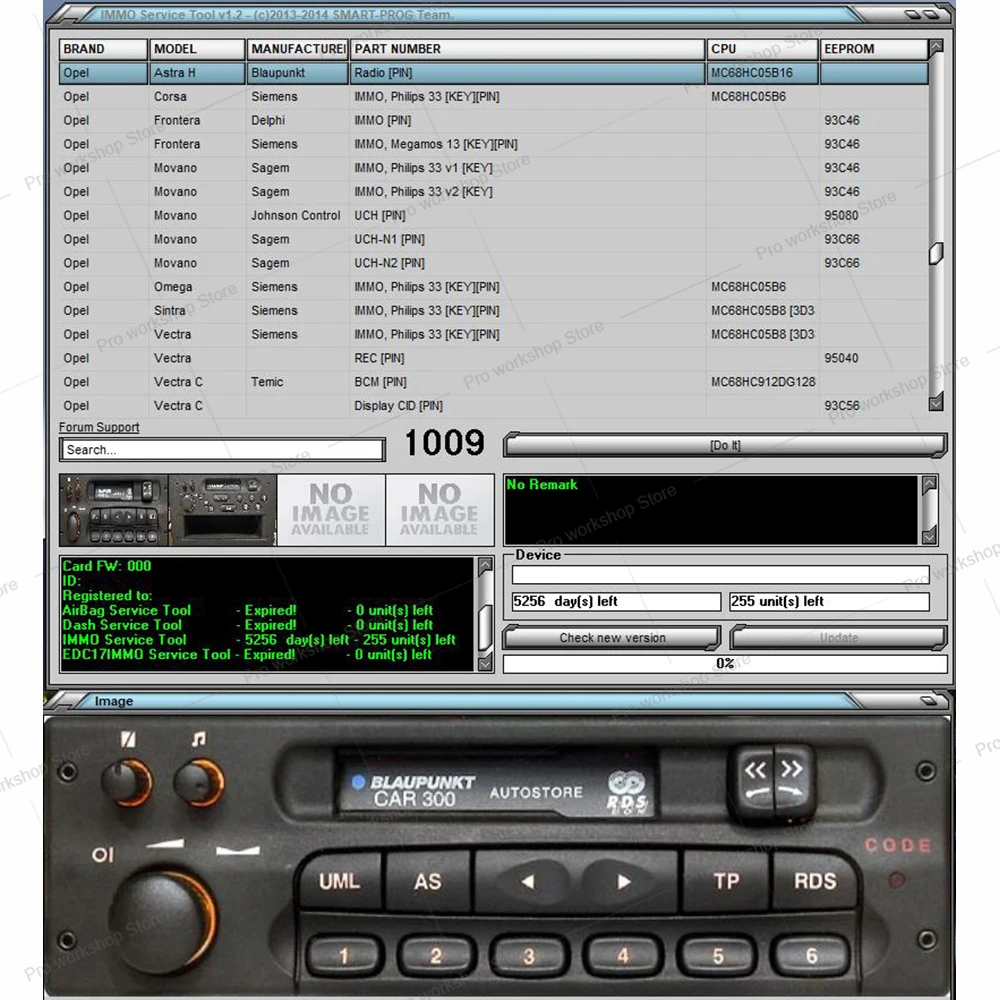This screenshot has height=1000, width=1000.
Task: Open the Forum Support link
Action: (98, 427)
